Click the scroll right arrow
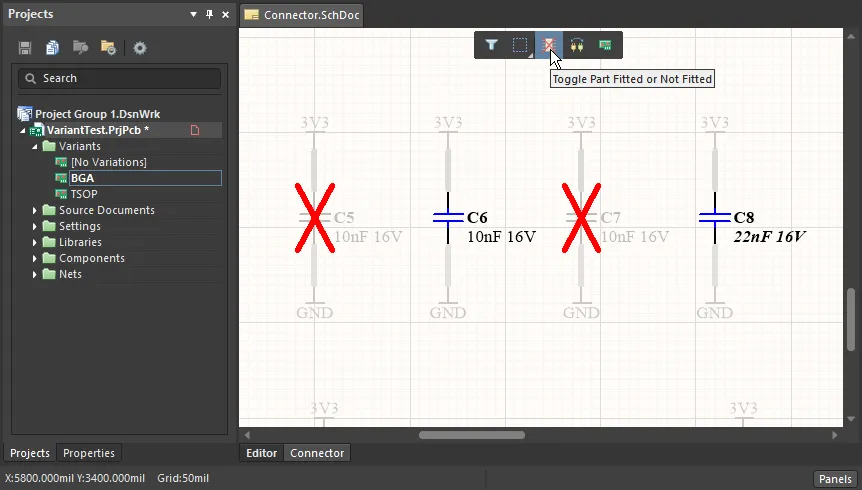The width and height of the screenshot is (862, 490). click(x=835, y=435)
